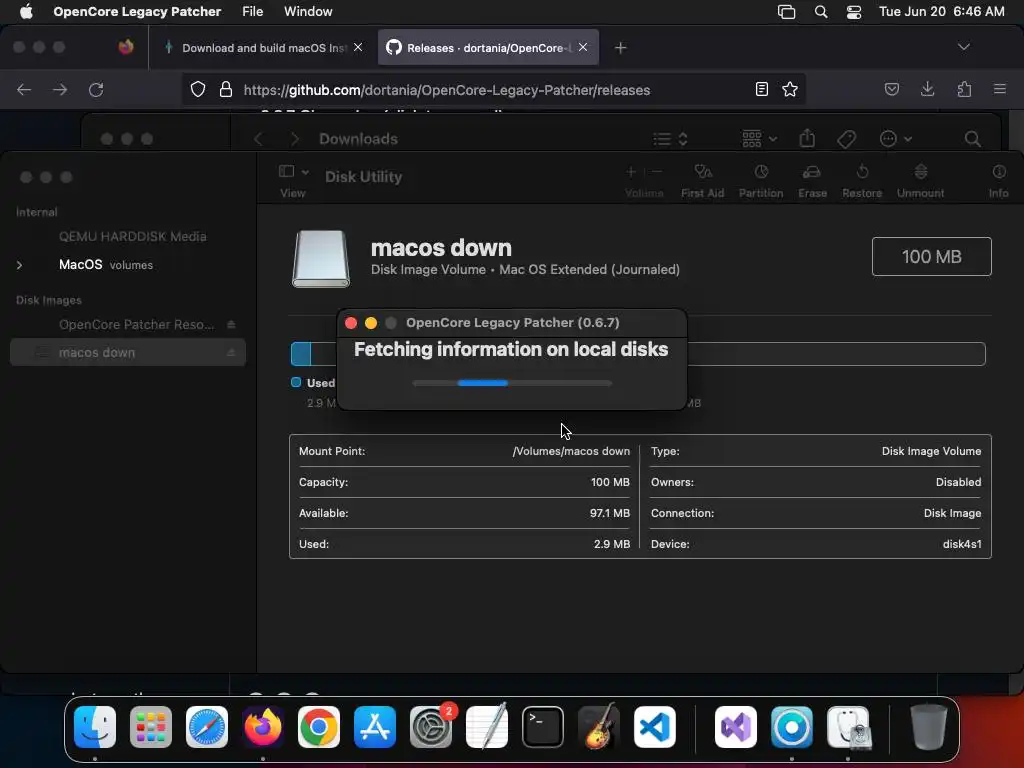Click the screen mirroring icon in menu bar
1024x768 pixels.
tap(786, 12)
